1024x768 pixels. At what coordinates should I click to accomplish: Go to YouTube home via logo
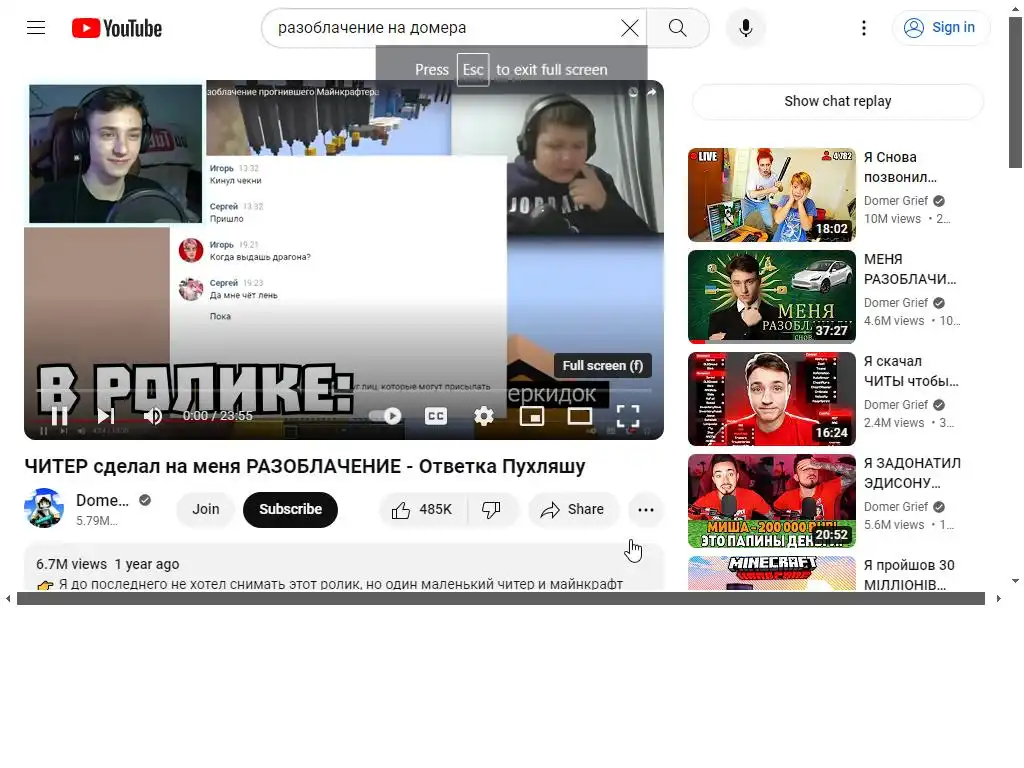tap(117, 28)
